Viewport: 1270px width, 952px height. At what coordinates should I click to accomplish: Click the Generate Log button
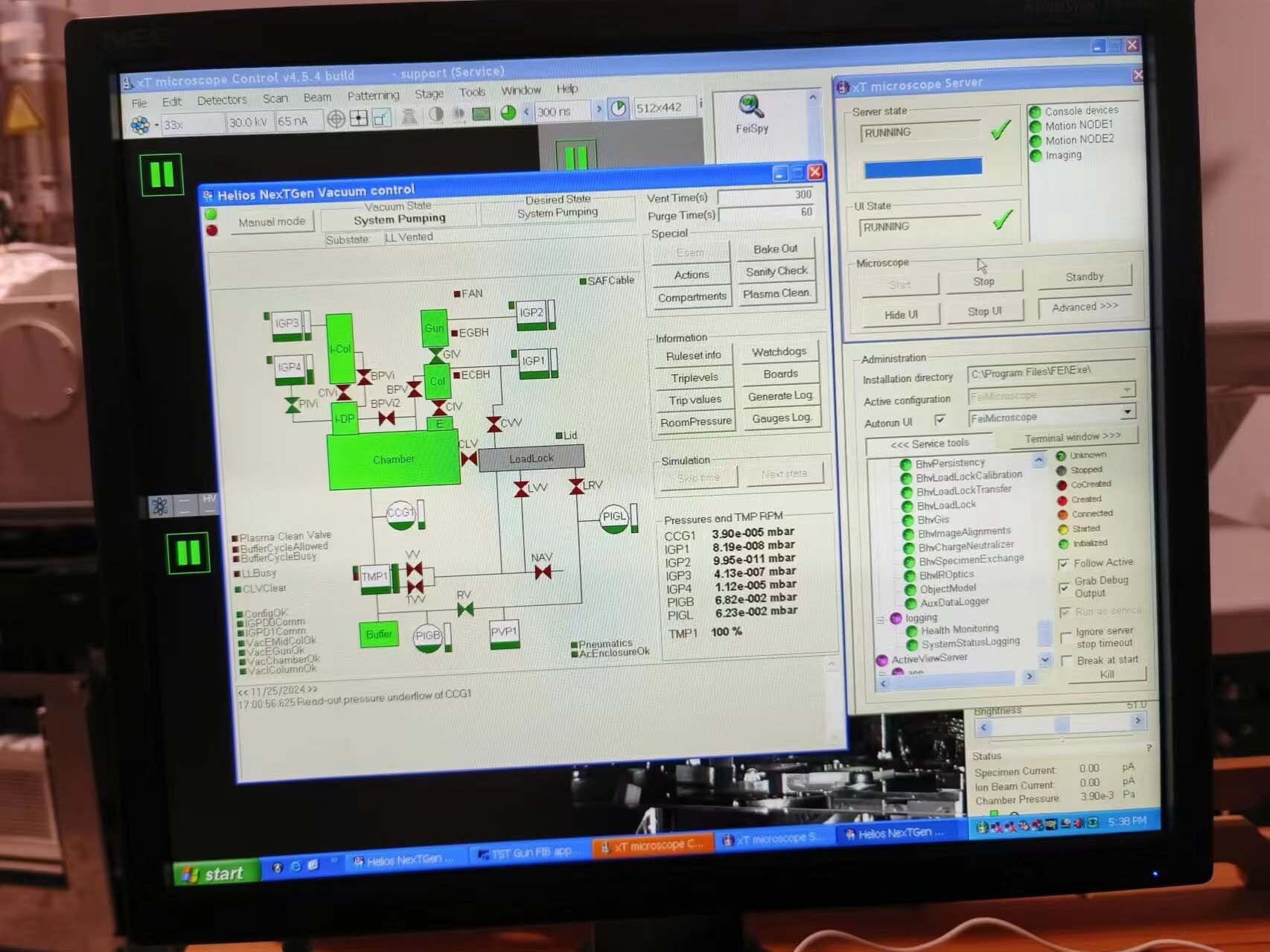(x=780, y=396)
